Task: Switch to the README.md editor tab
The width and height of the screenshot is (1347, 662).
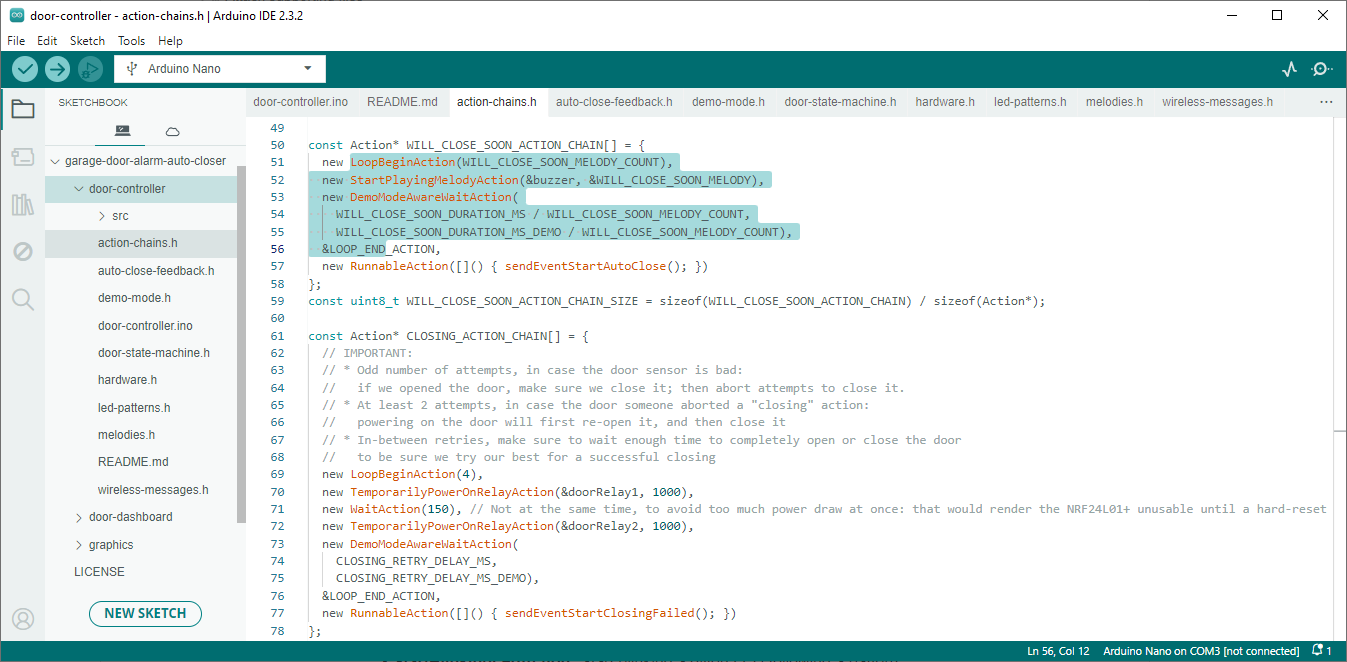Action: coord(402,102)
